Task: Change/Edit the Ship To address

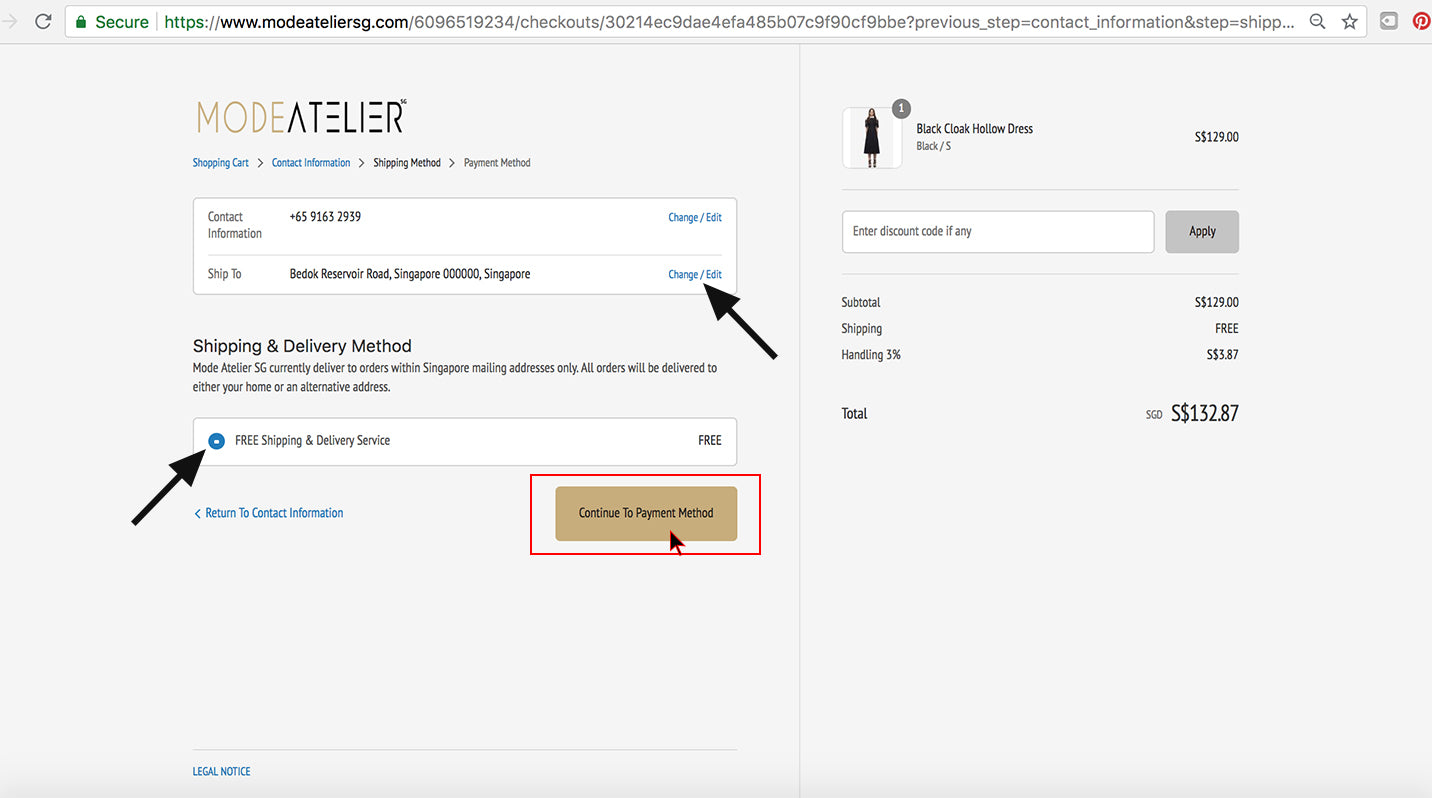Action: click(695, 274)
